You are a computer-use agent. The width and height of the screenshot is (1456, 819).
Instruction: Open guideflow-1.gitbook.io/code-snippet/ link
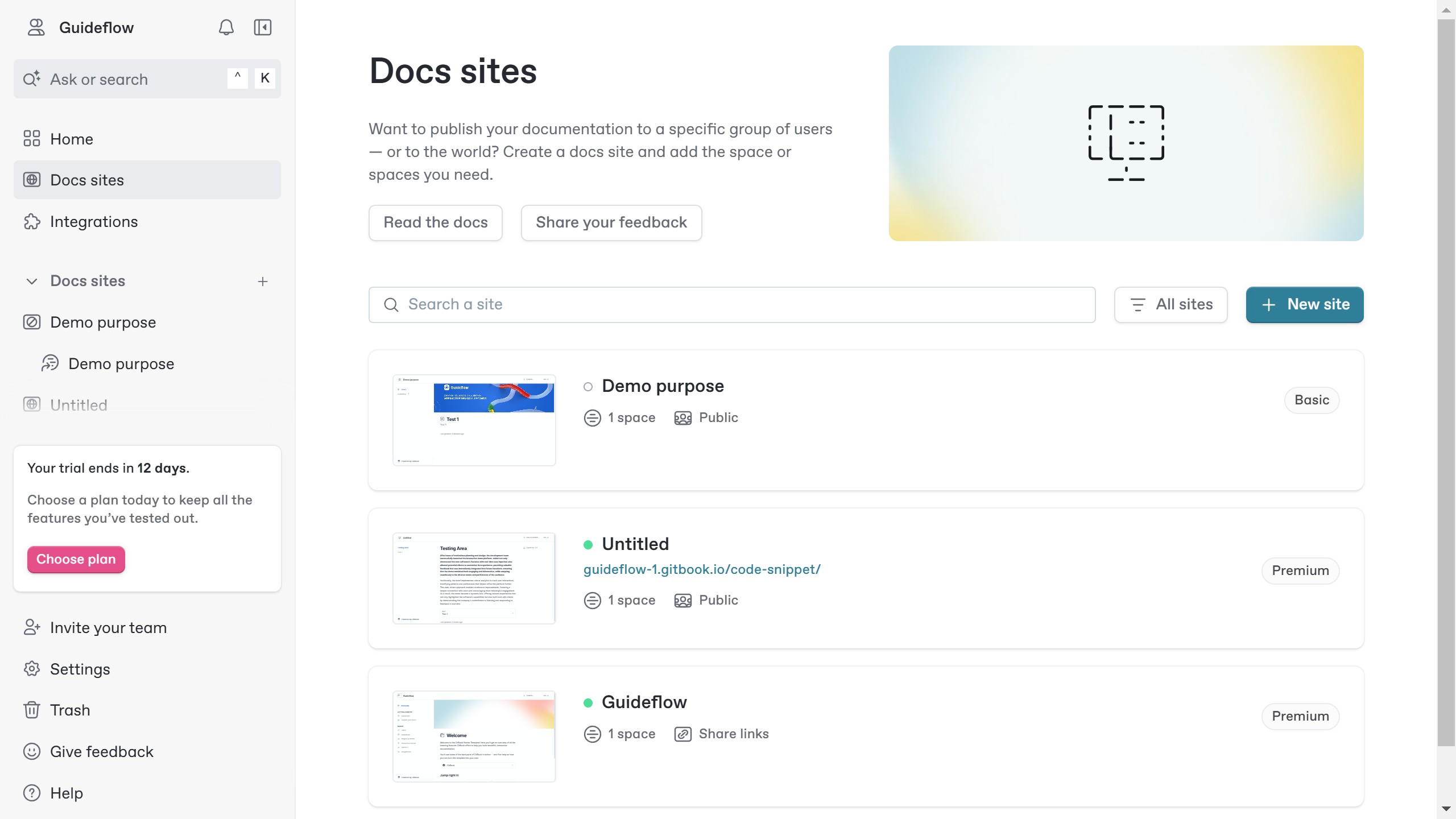702,569
